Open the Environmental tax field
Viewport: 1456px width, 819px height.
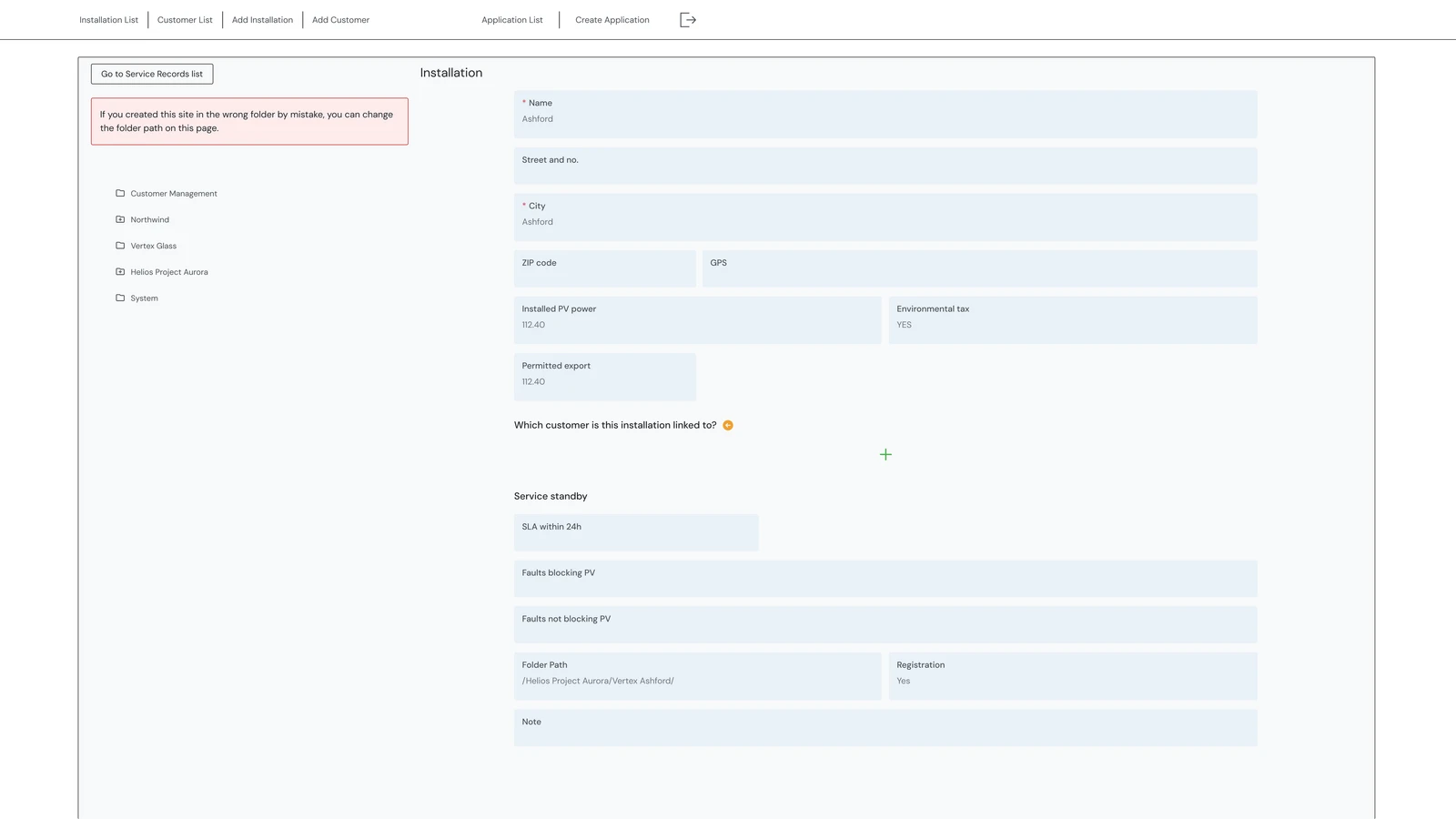(1073, 319)
